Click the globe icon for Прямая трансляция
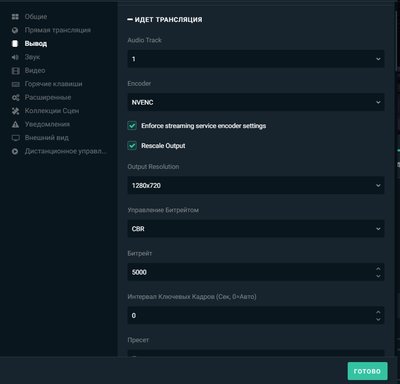The width and height of the screenshot is (400, 384). [x=15, y=30]
